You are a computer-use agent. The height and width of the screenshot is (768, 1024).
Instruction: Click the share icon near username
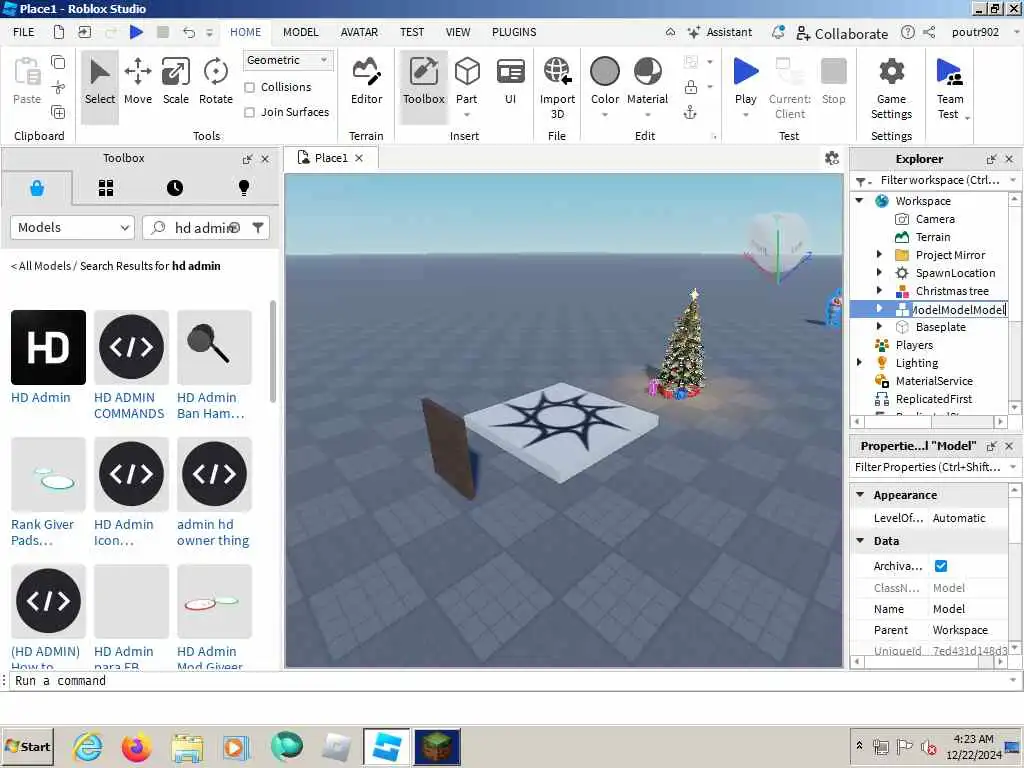point(929,32)
